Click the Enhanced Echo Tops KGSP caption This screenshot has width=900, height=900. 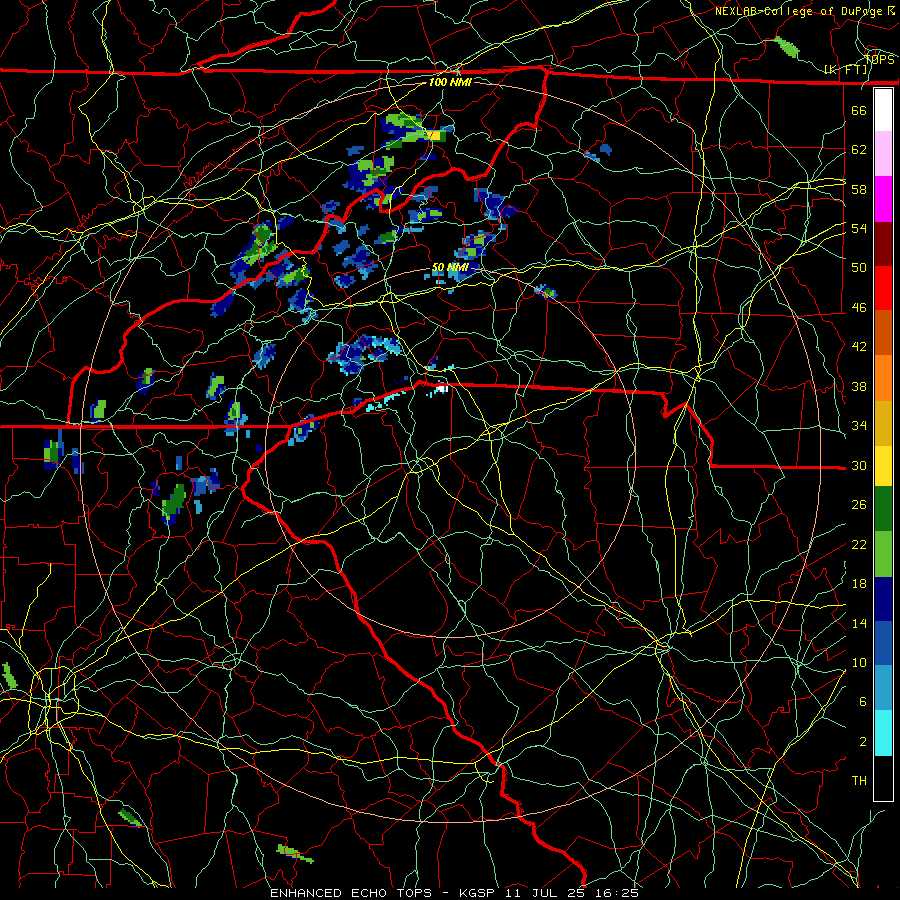[x=455, y=893]
